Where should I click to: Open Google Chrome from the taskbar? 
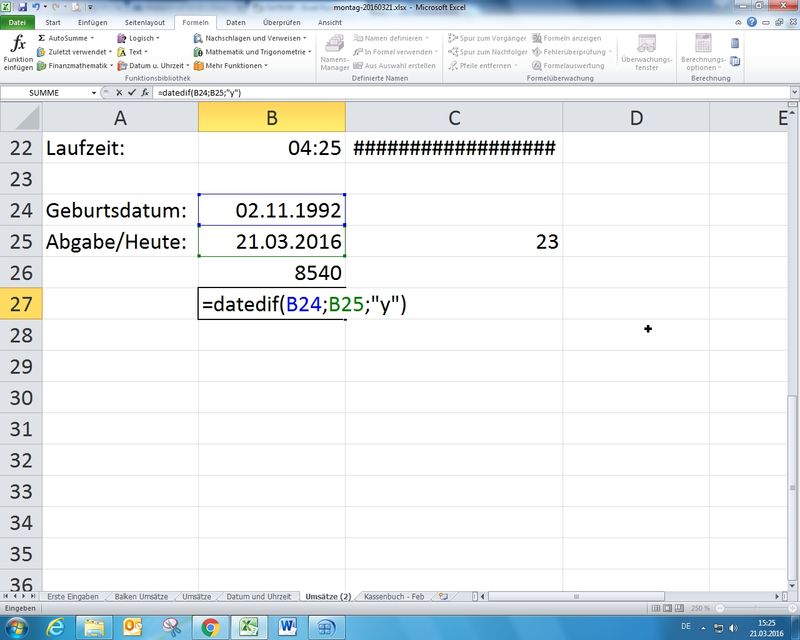coord(210,627)
